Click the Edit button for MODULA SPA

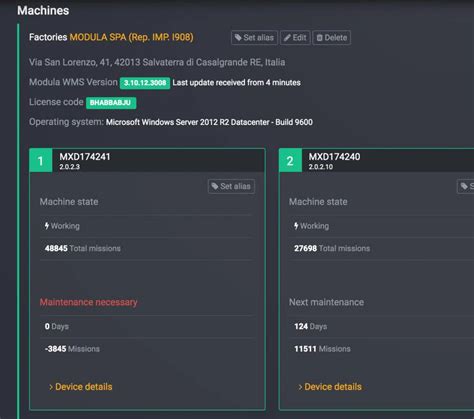295,38
